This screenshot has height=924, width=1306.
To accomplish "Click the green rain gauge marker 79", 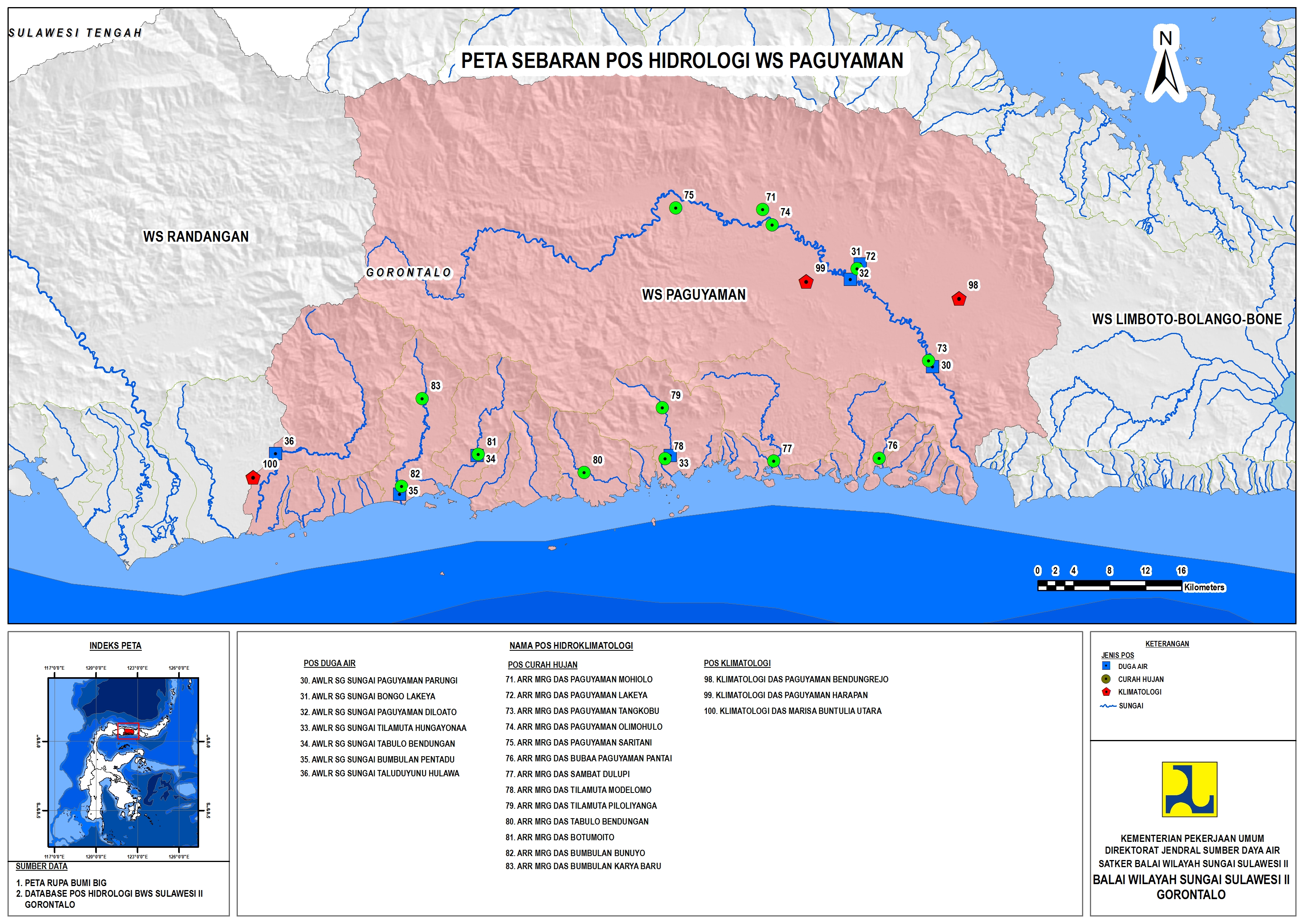I will 662,408.
